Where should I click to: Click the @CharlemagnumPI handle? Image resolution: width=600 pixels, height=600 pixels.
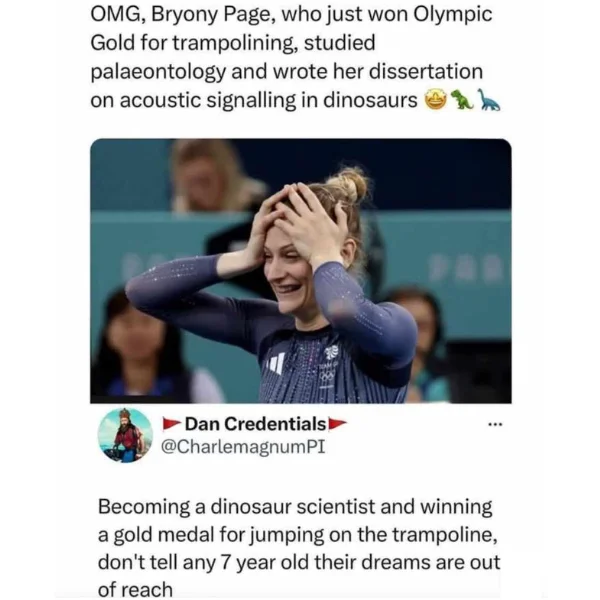click(x=240, y=446)
